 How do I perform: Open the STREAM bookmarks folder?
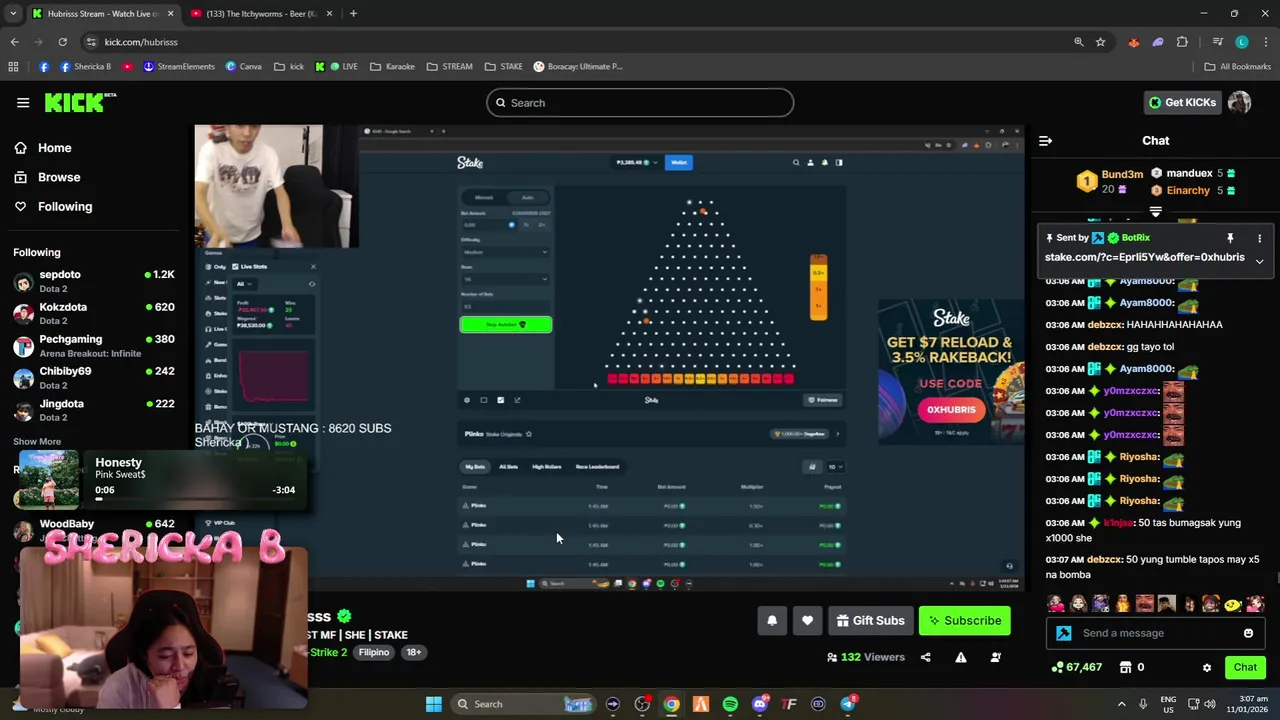(449, 67)
